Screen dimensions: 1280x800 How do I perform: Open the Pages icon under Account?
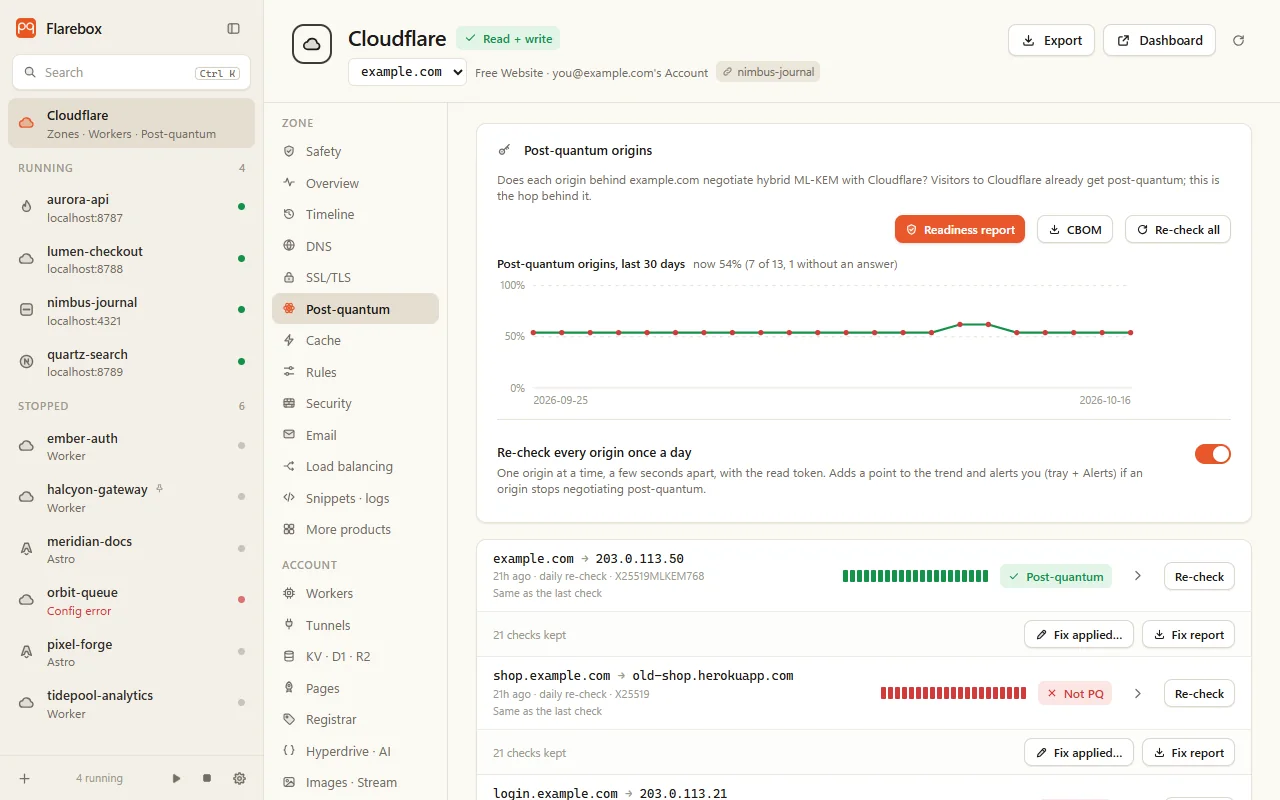point(289,688)
